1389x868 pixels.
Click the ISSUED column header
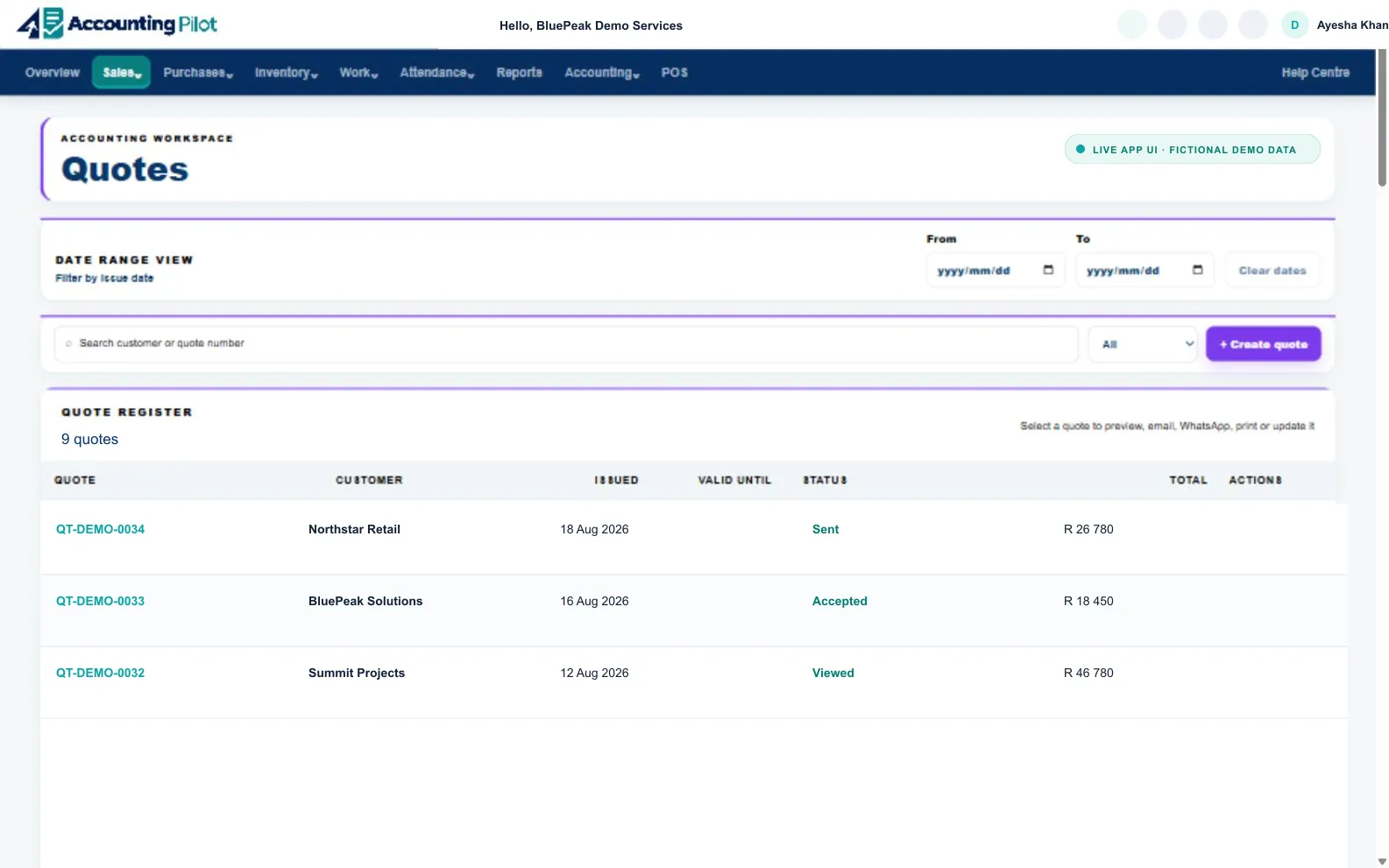coord(616,480)
